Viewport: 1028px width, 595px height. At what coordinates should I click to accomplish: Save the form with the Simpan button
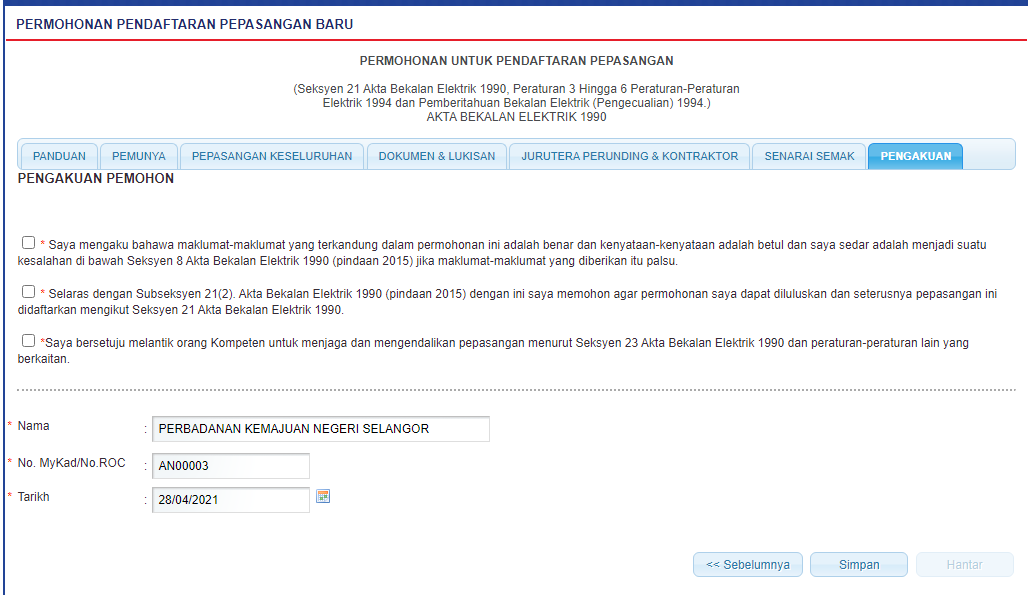tap(859, 565)
